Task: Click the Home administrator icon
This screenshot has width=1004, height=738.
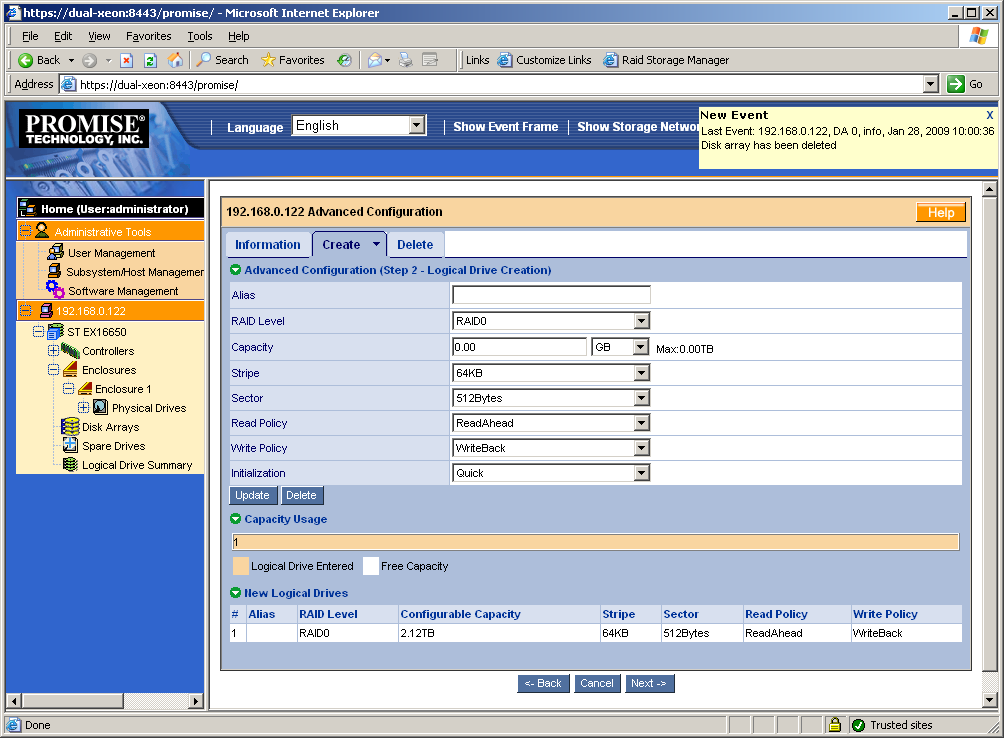Action: 27,208
